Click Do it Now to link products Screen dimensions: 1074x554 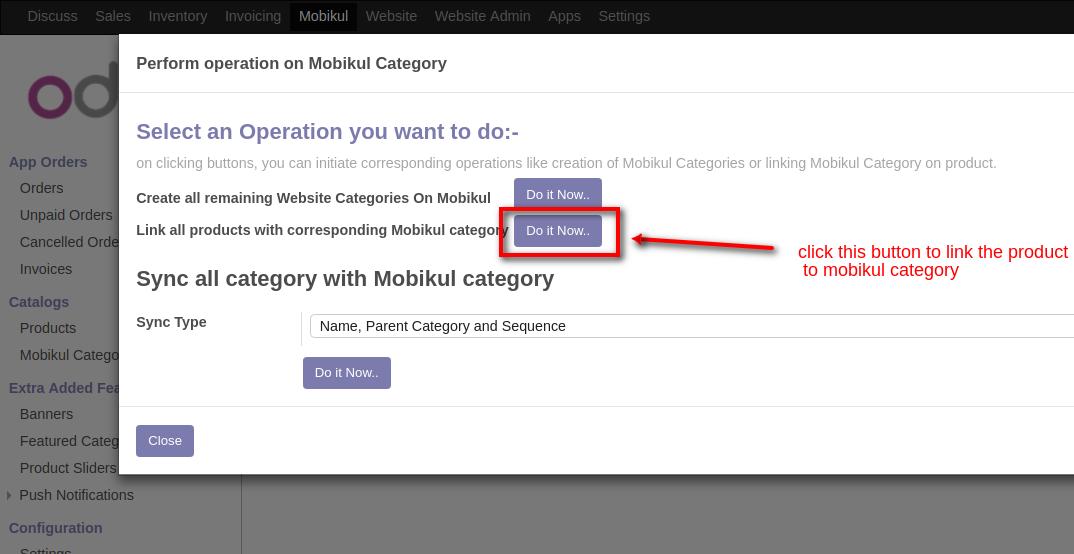pos(557,231)
